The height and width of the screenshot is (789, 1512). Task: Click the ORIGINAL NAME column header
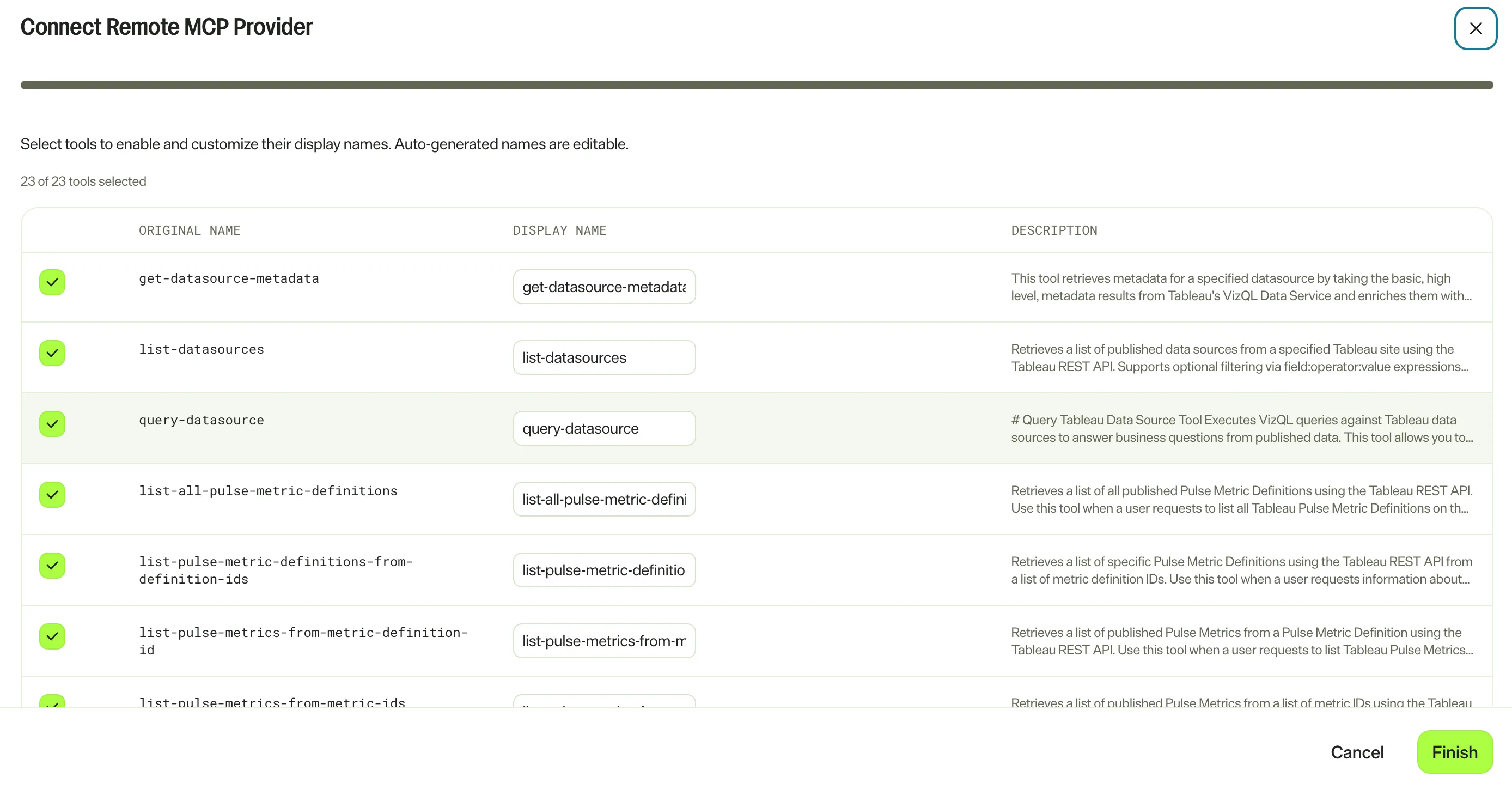[x=190, y=230]
